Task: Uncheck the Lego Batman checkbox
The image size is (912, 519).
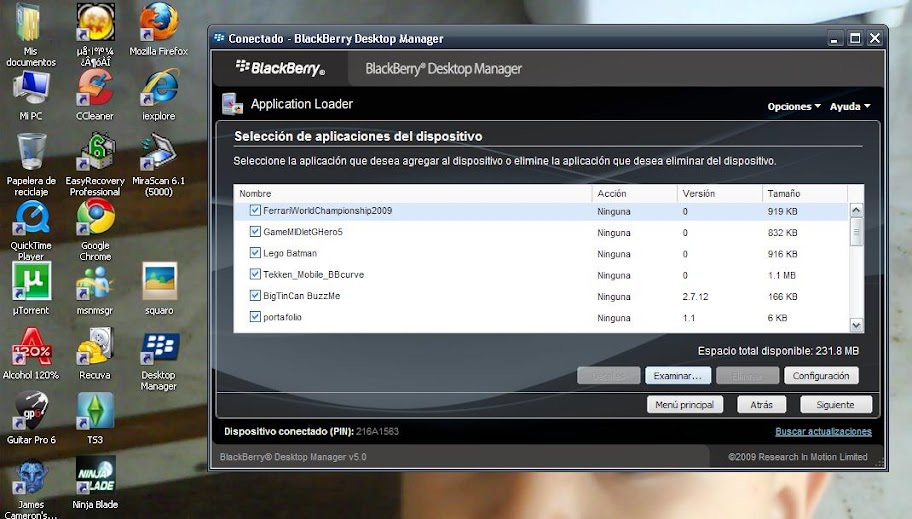Action: [255, 253]
